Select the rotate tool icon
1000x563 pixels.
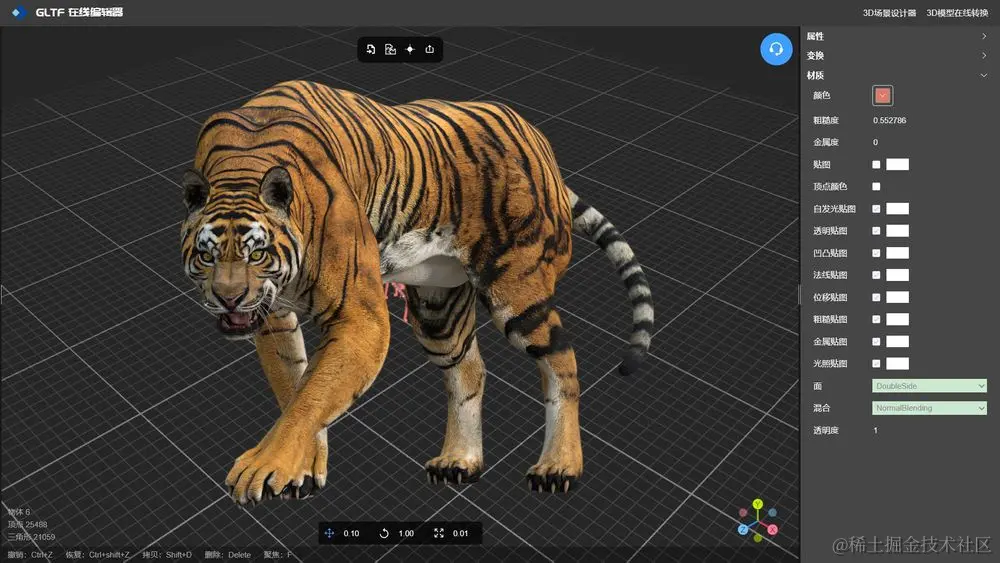[x=384, y=533]
